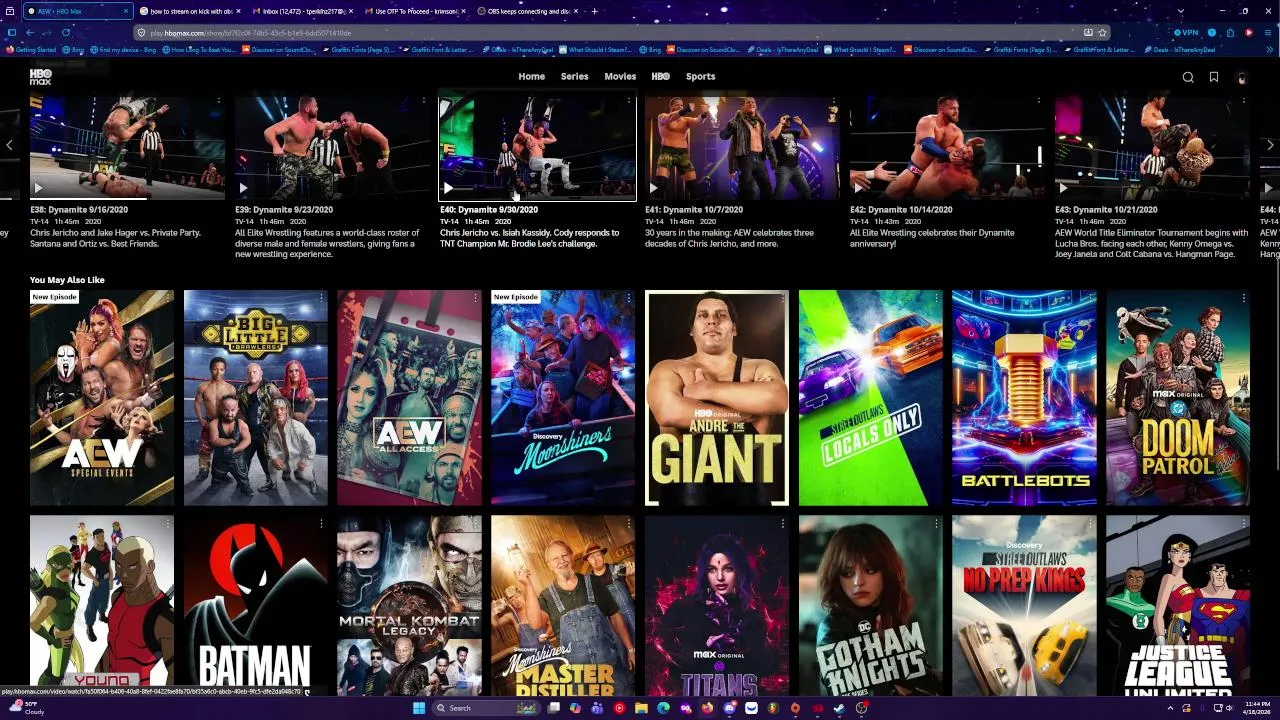Open 'Getting Started' bookmark
The height and width of the screenshot is (720, 1280).
[31, 49]
